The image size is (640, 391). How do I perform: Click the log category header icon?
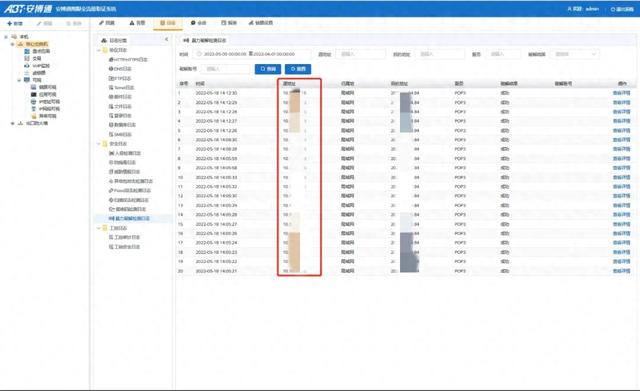104,40
